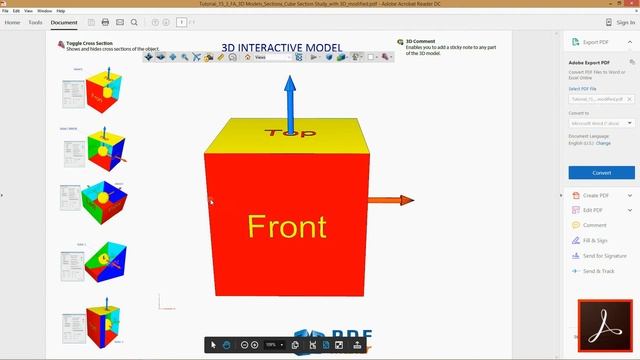Viewport: 640px width, 360px height.
Task: Select the 3D Rotate tool
Action: coord(149,57)
